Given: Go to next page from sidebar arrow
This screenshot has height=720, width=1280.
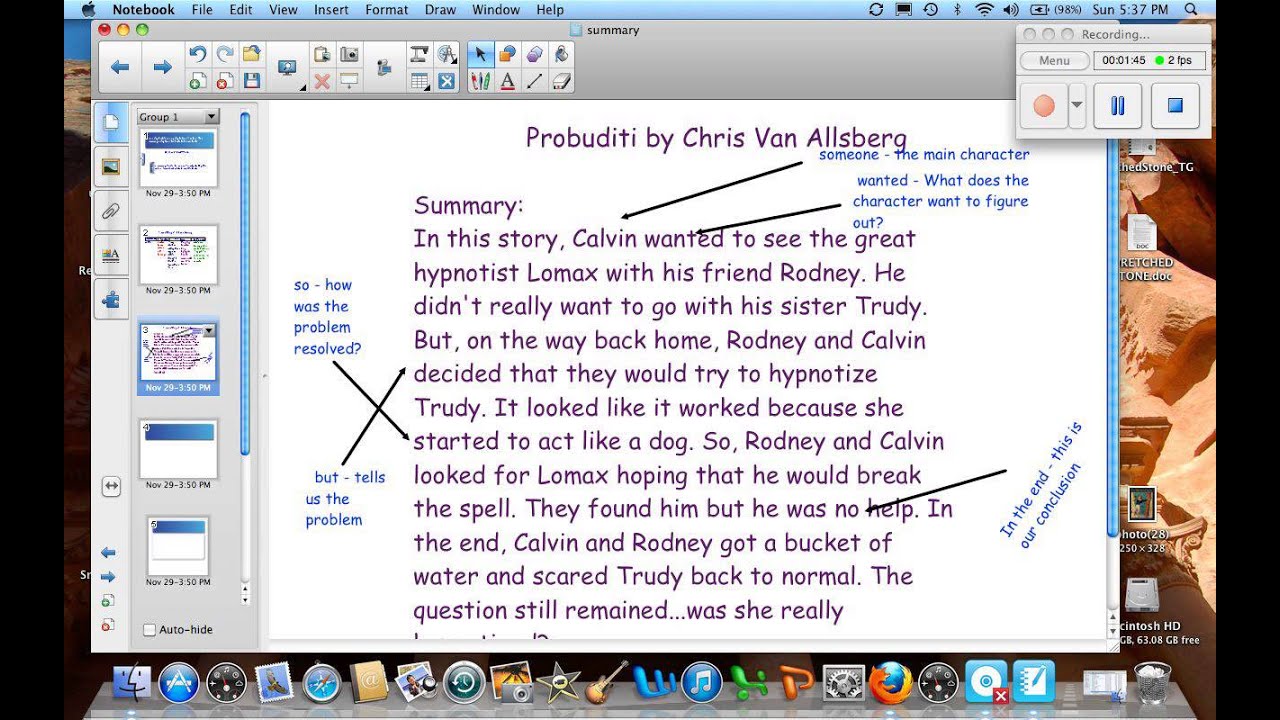Looking at the screenshot, I should (x=108, y=577).
